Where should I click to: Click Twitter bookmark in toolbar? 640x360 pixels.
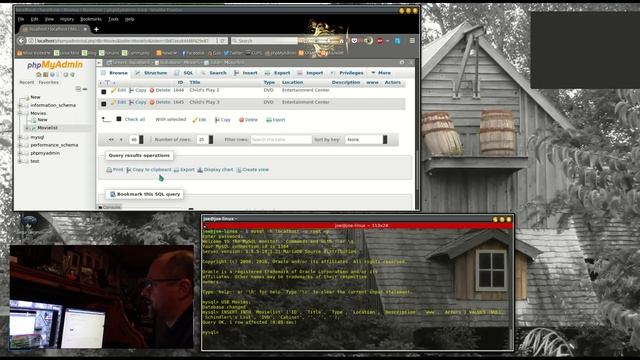(x=233, y=53)
